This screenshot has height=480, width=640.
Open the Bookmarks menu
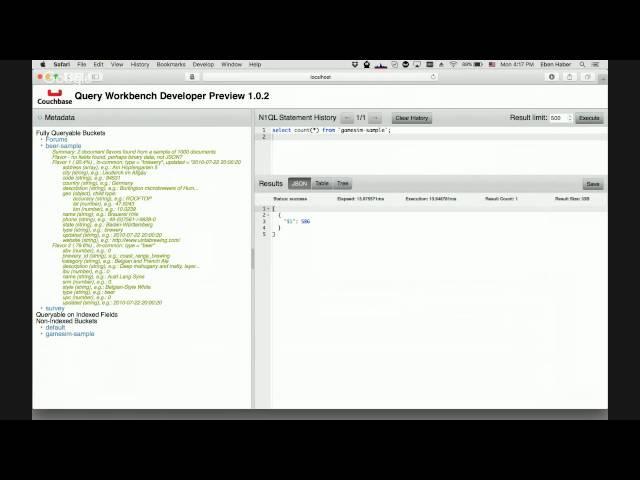coord(171,64)
